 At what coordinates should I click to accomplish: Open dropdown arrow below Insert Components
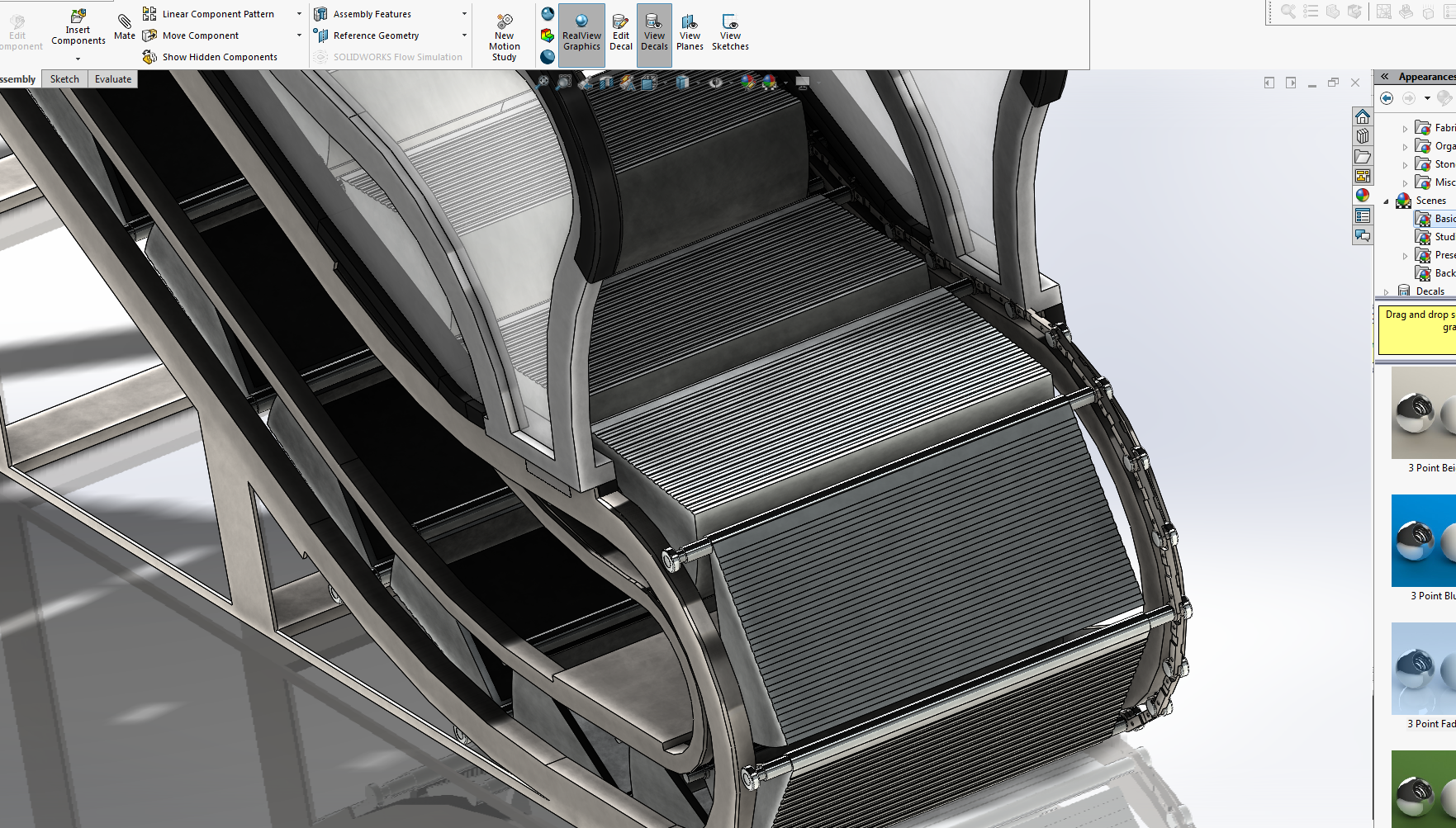point(78,59)
